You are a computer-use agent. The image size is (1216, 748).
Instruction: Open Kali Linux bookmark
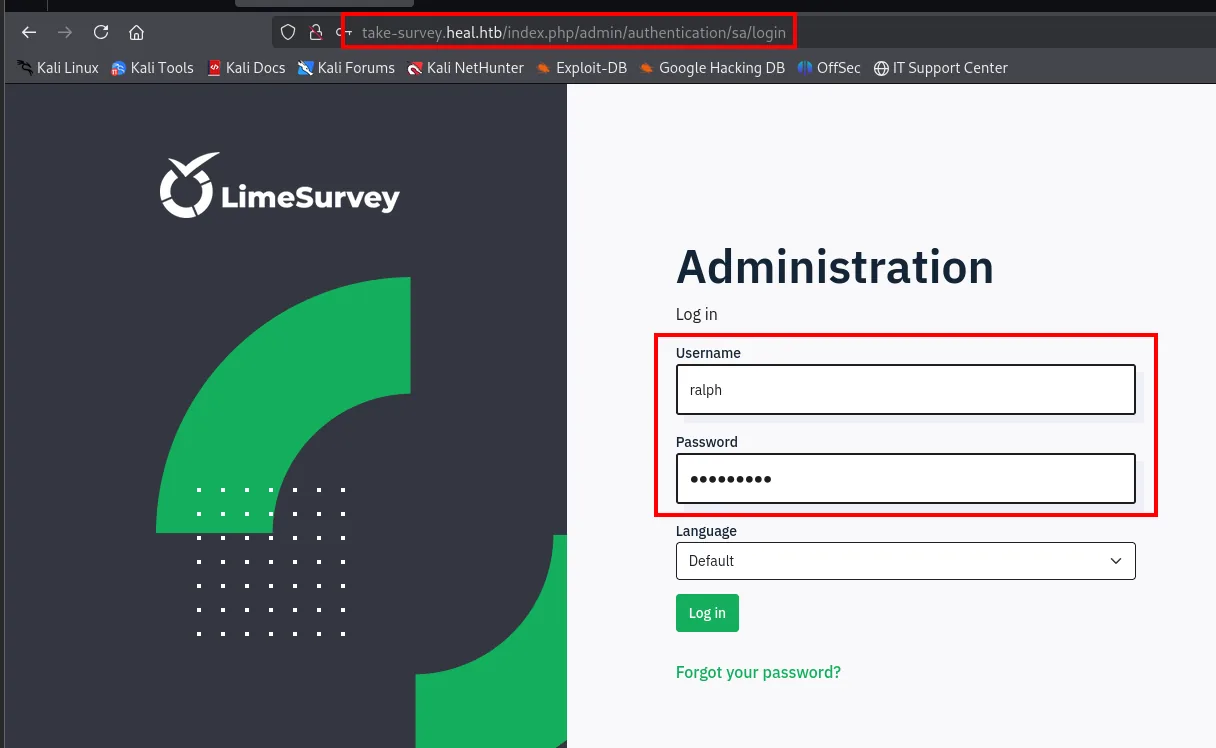coord(58,68)
